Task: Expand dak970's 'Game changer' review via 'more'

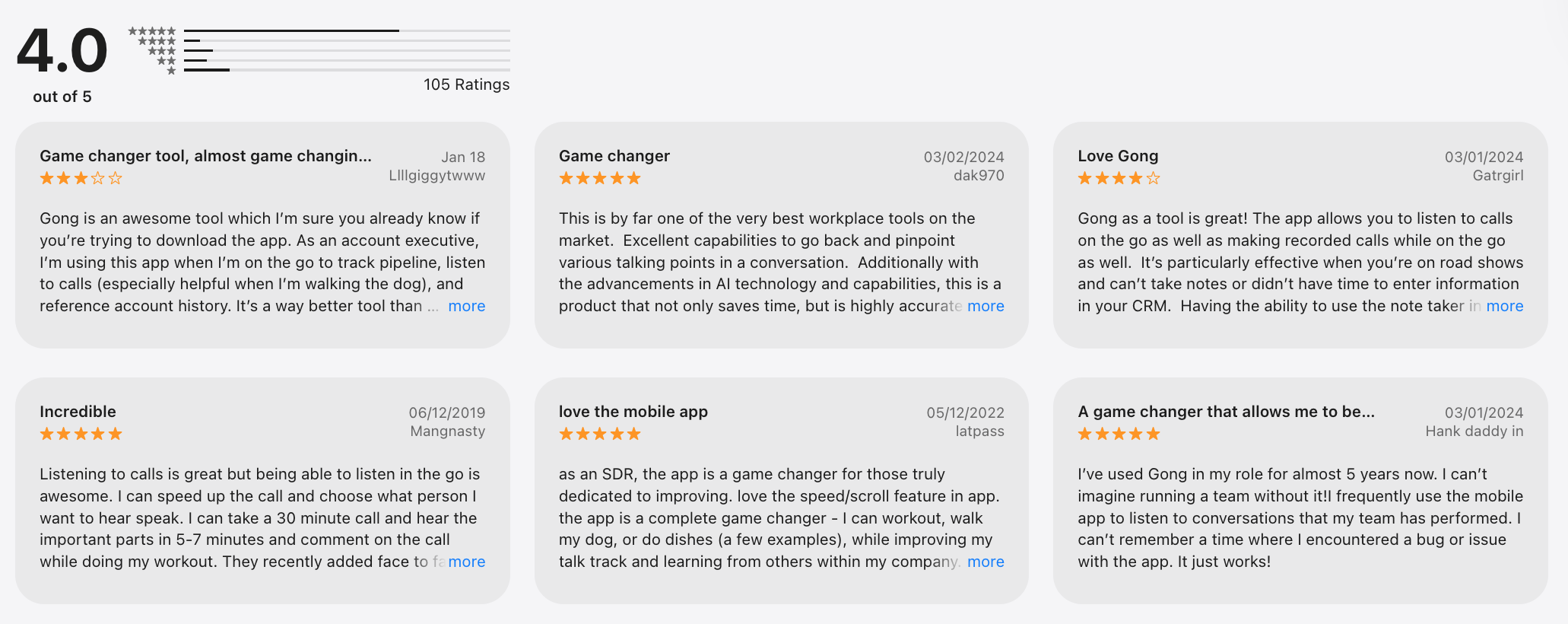Action: [986, 306]
